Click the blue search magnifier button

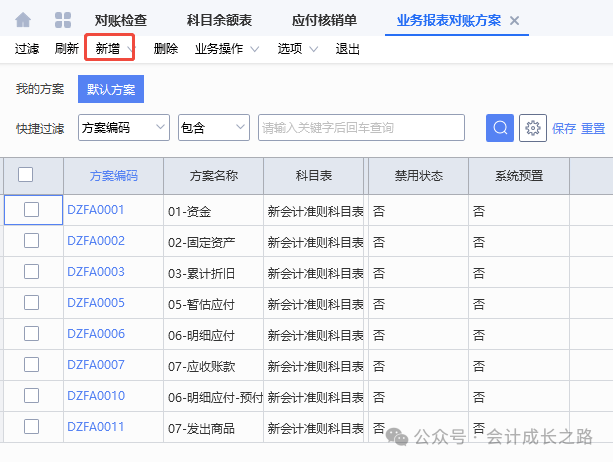point(500,128)
